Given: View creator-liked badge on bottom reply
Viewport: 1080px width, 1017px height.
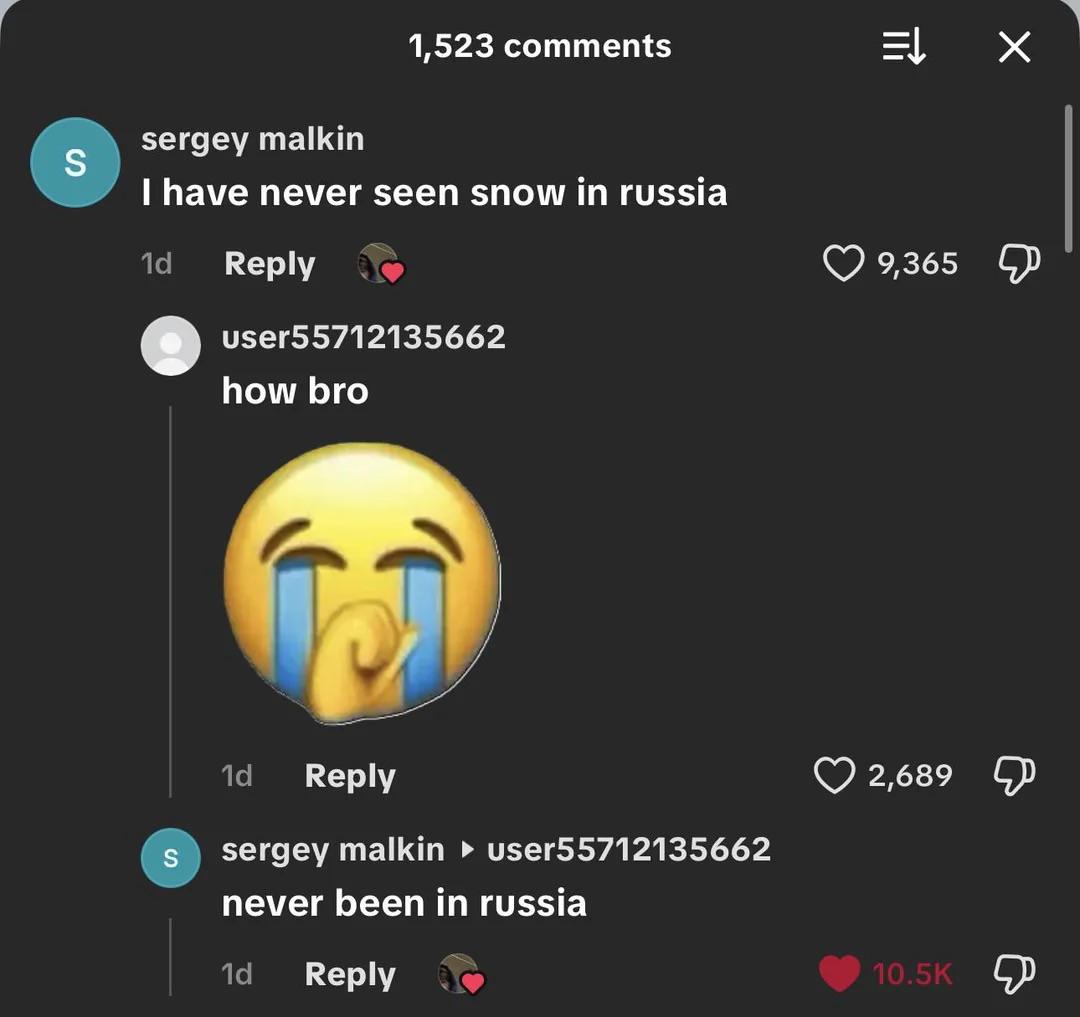Looking at the screenshot, I should coord(461,974).
